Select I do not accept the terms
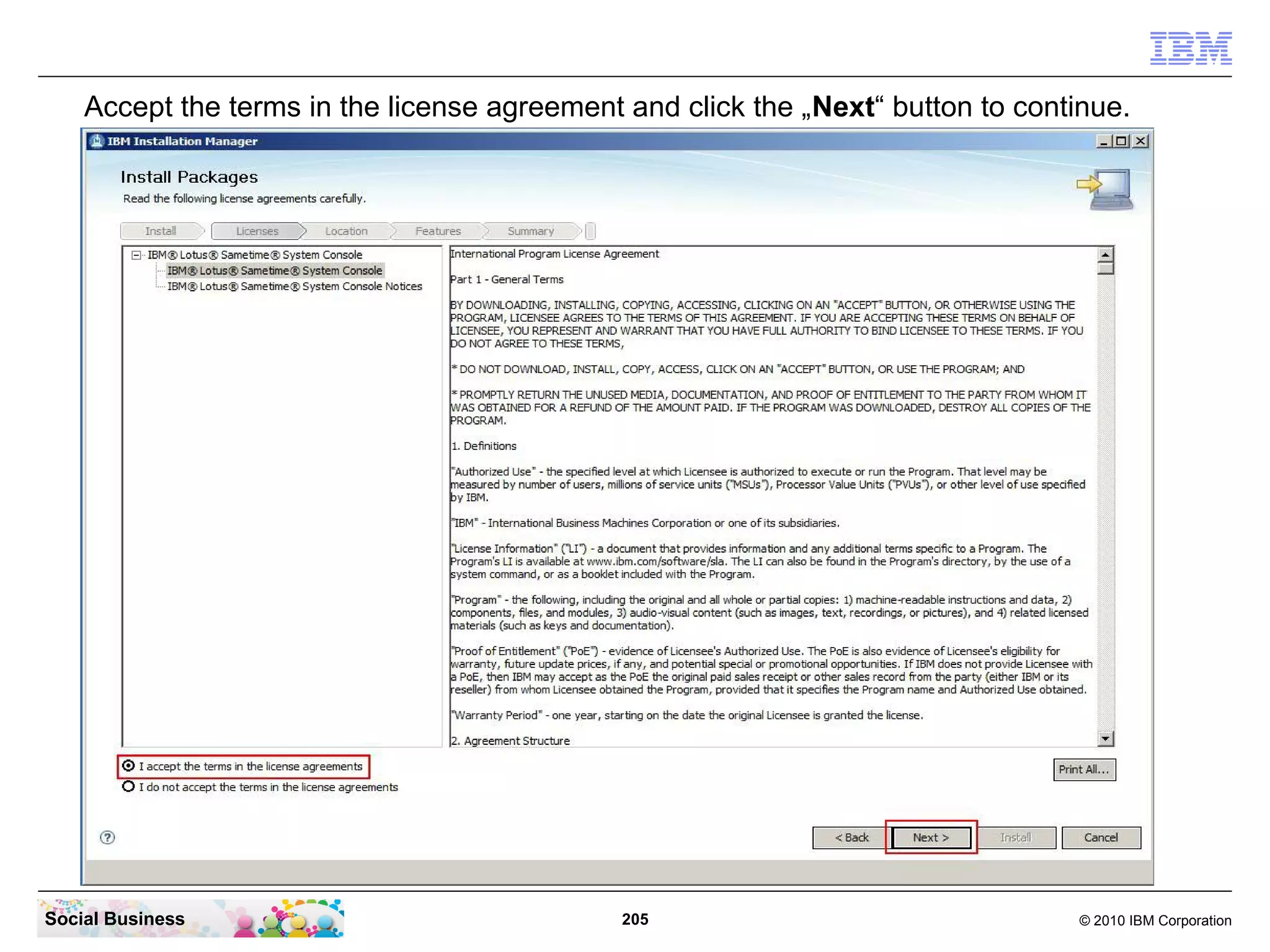 point(128,787)
